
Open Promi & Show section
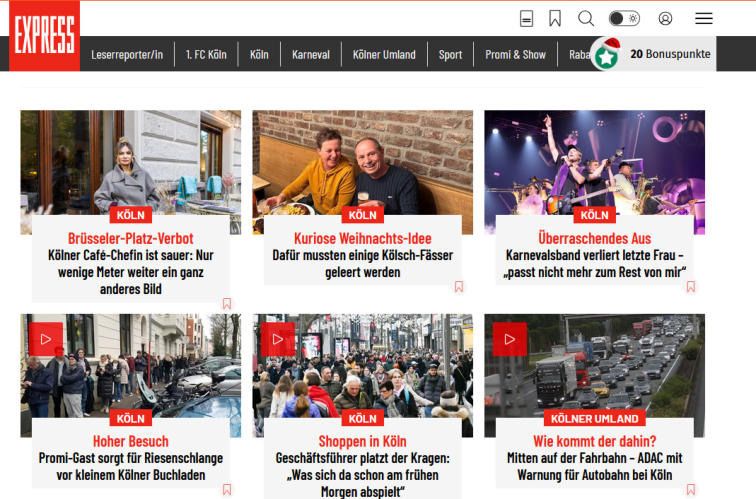coord(515,54)
